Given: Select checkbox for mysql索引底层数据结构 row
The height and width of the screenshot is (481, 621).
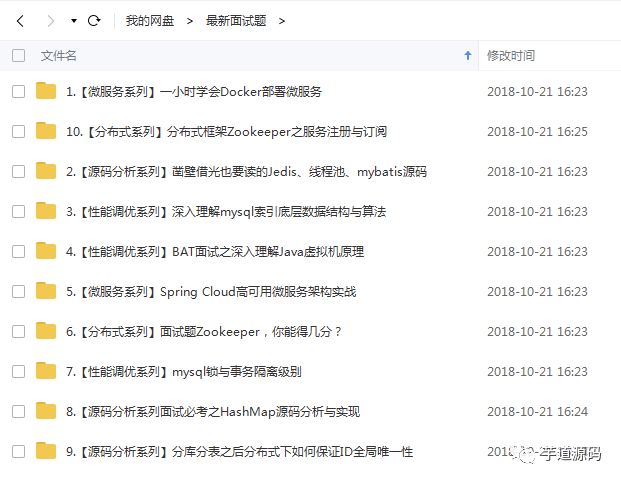Looking at the screenshot, I should (18, 211).
